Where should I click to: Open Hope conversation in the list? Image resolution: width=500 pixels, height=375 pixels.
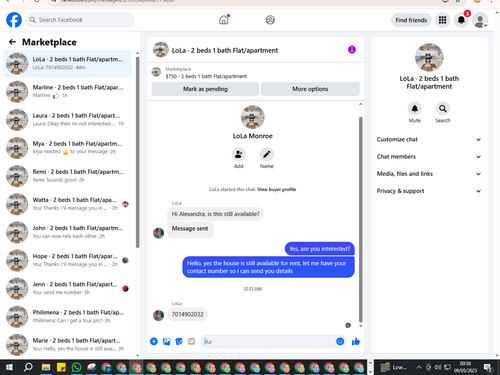67,260
